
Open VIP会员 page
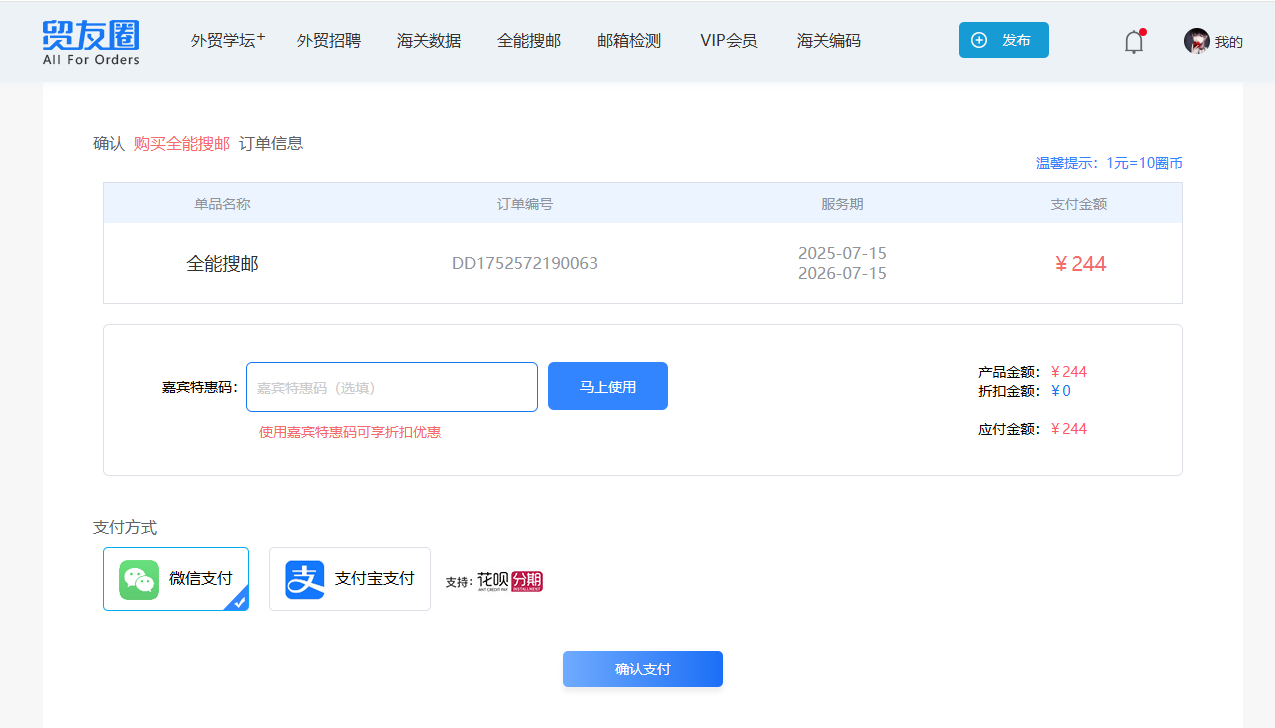(x=729, y=41)
